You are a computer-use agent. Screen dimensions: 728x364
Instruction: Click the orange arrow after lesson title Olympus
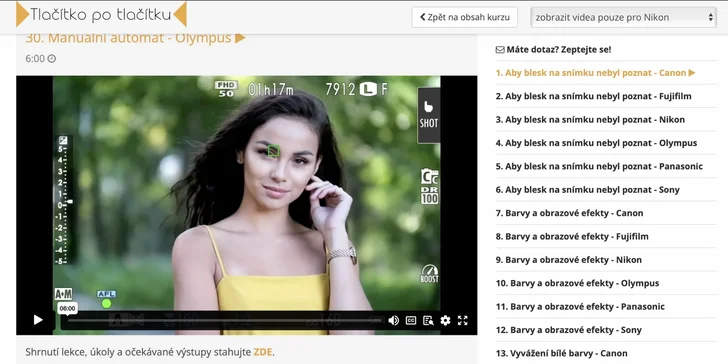coord(240,38)
